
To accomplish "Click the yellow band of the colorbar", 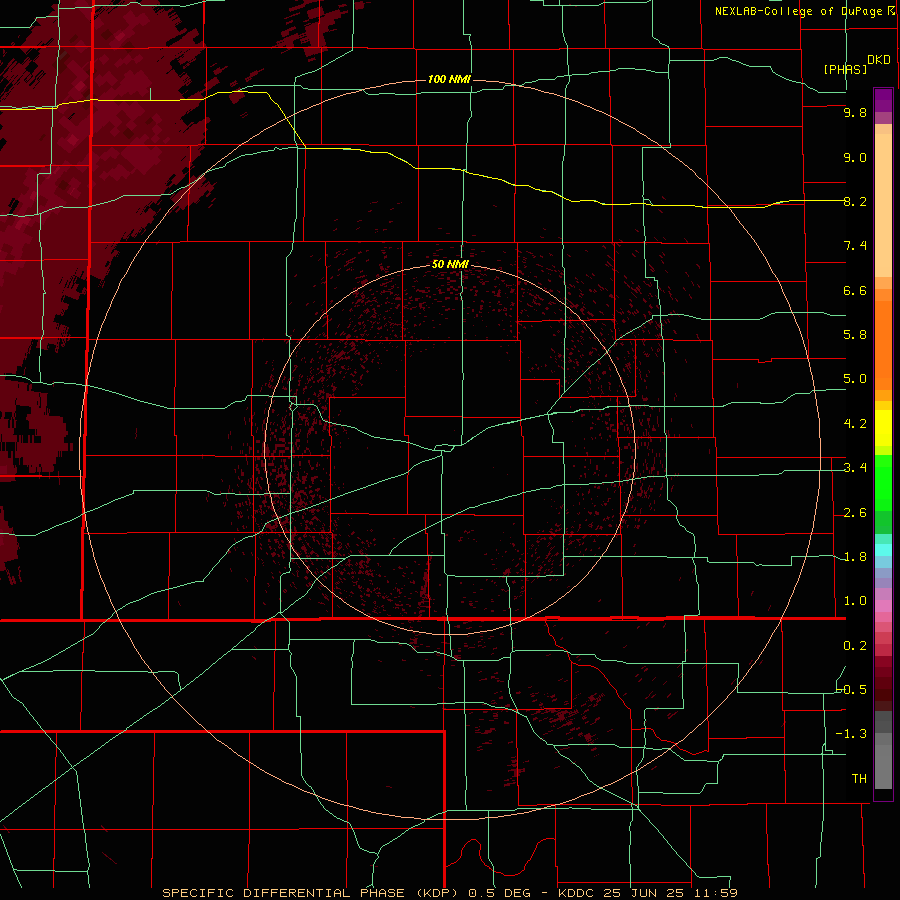I will point(883,428).
